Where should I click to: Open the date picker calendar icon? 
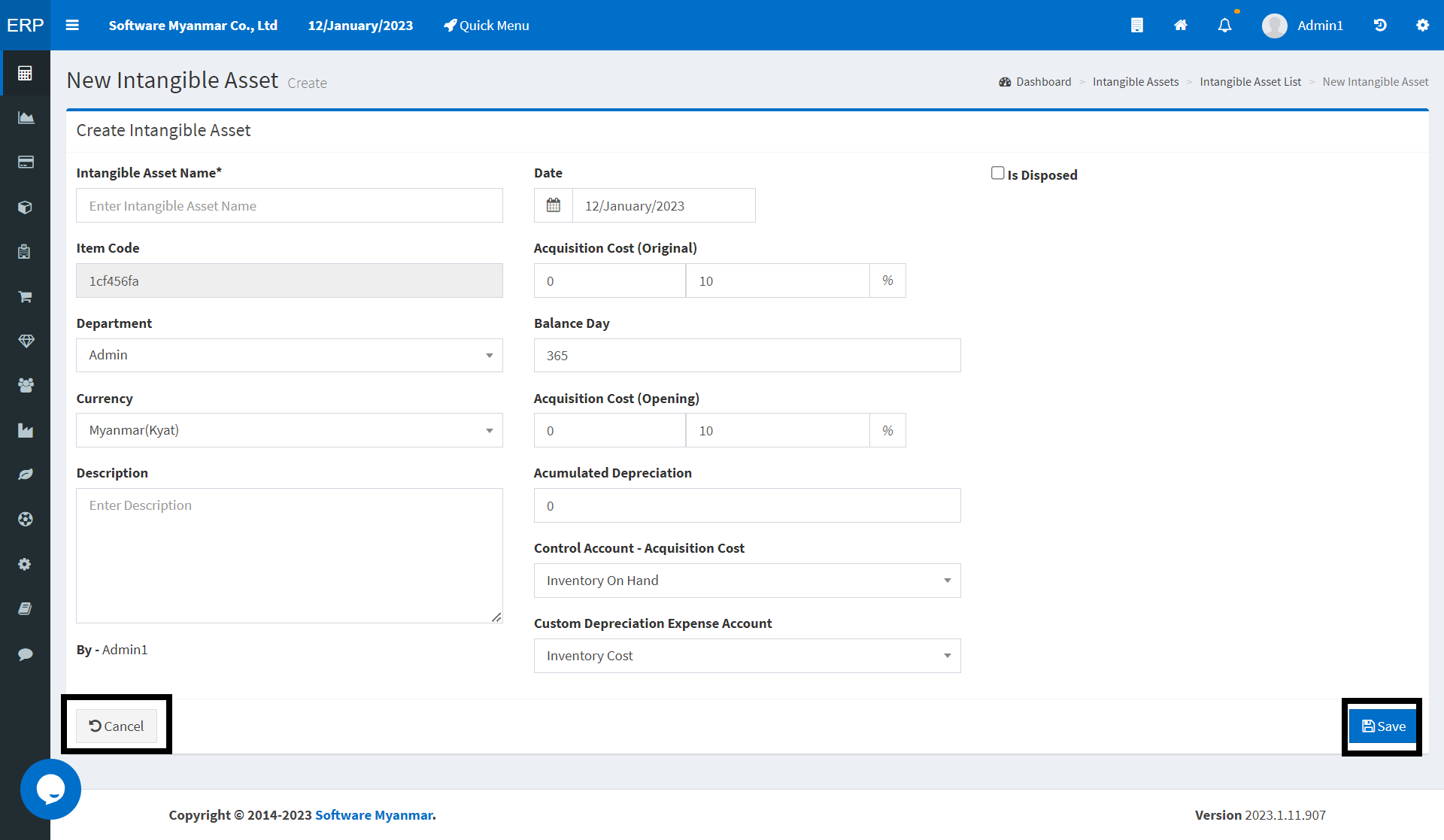[554, 205]
